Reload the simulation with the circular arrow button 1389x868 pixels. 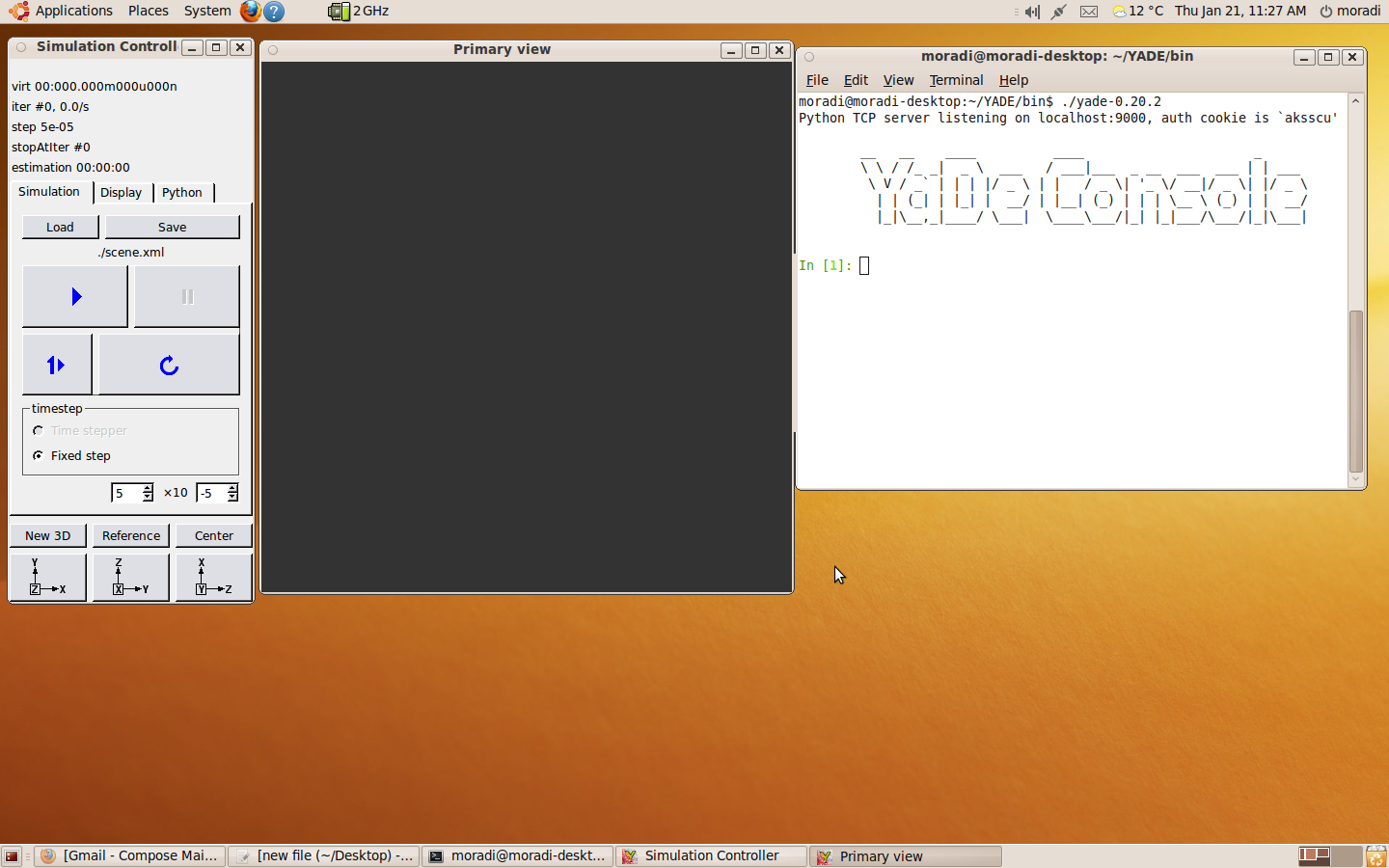pyautogui.click(x=169, y=365)
